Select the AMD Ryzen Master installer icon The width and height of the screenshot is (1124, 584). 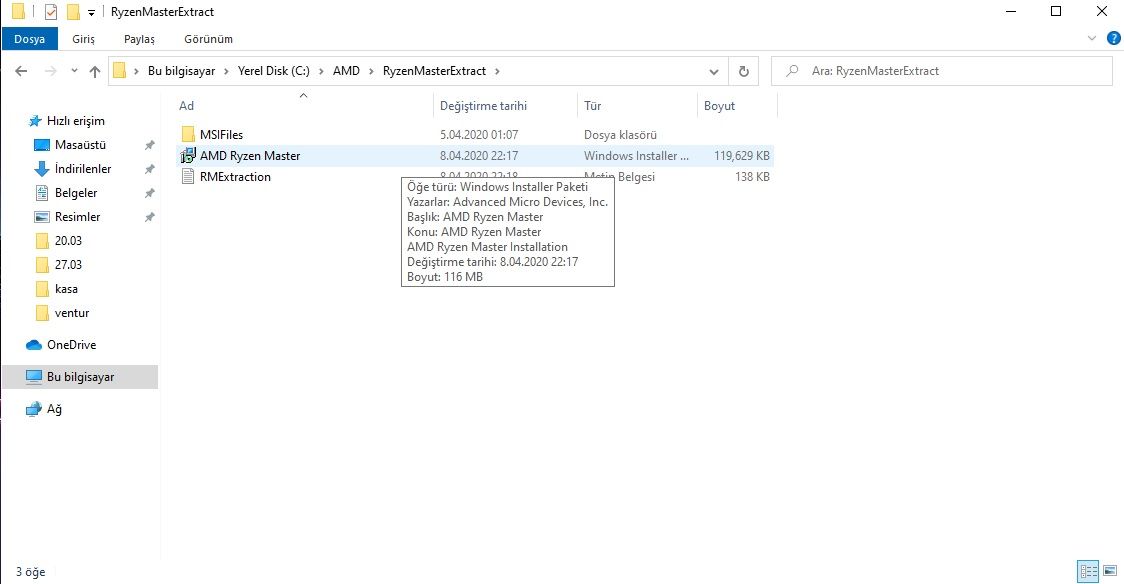(188, 155)
